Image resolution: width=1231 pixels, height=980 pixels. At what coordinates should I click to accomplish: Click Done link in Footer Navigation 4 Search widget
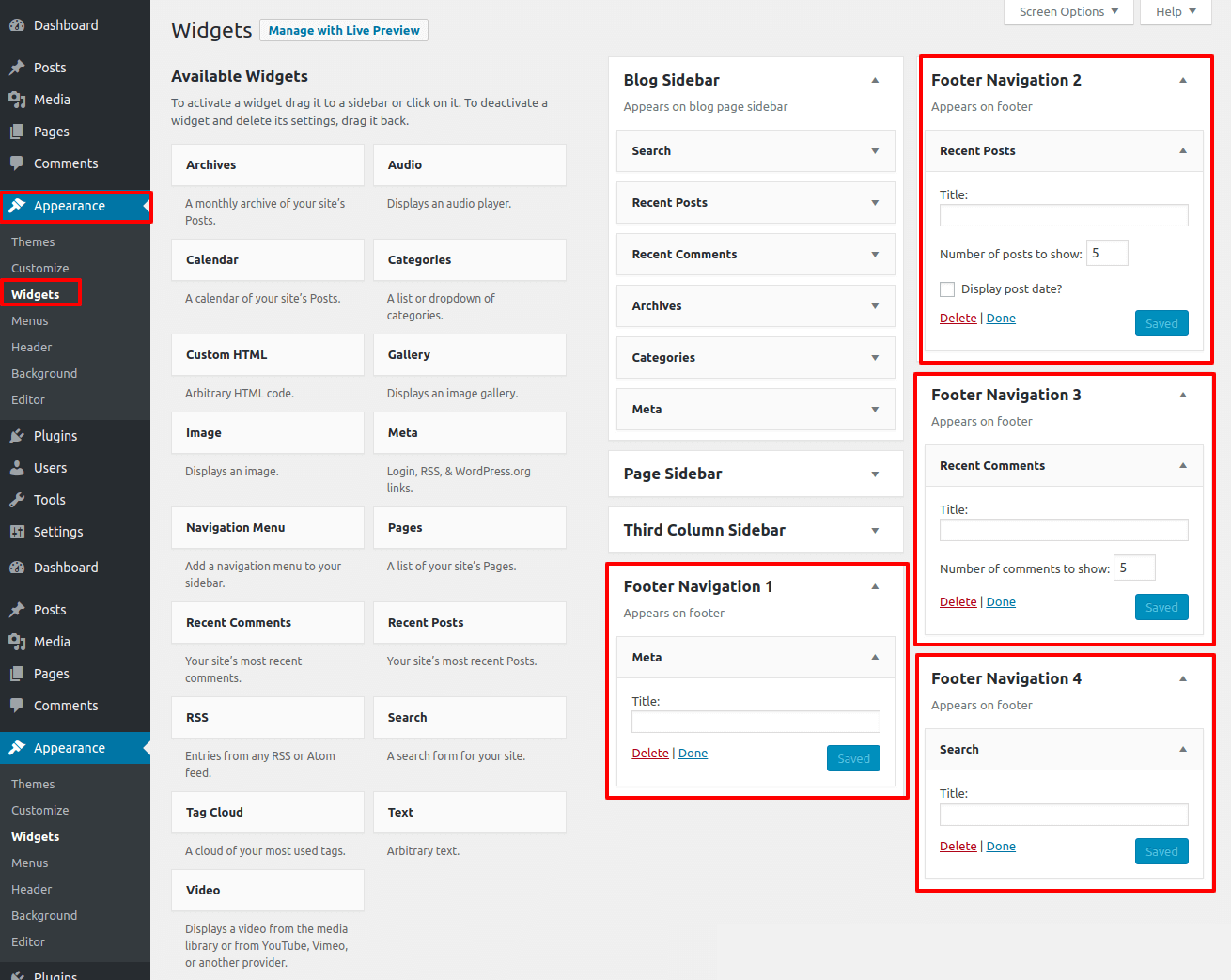pos(1001,847)
